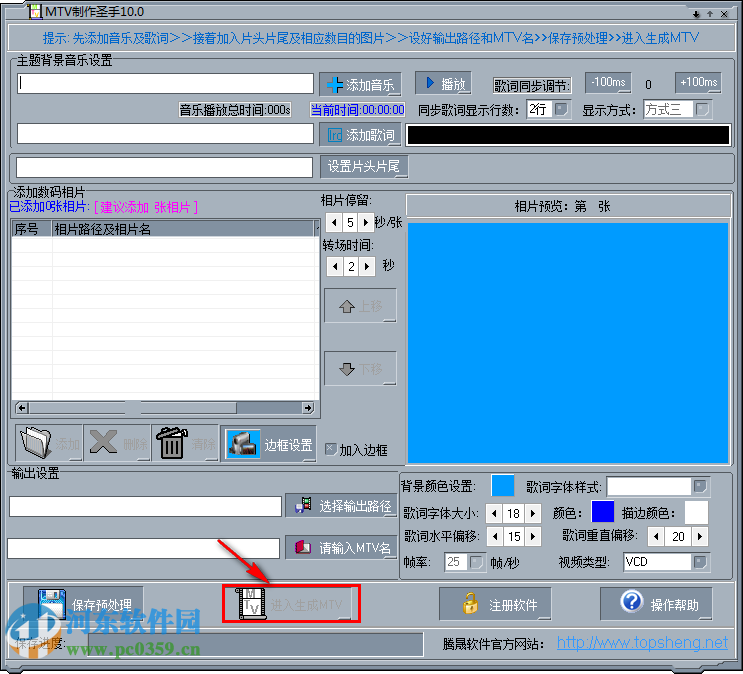743x674 pixels.
Task: Increase 歌词水平偏移 value
Action: (x=533, y=537)
